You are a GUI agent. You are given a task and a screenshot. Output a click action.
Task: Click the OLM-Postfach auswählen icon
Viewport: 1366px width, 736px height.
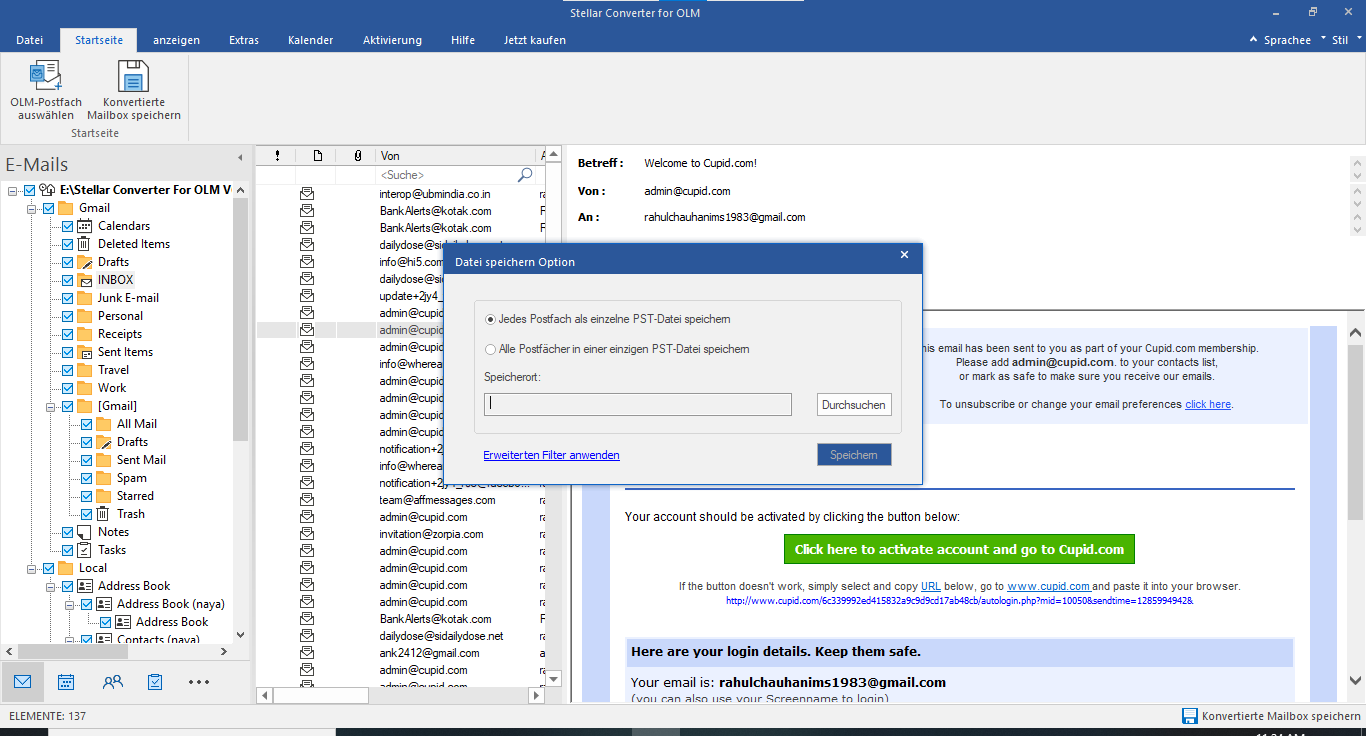[x=46, y=77]
